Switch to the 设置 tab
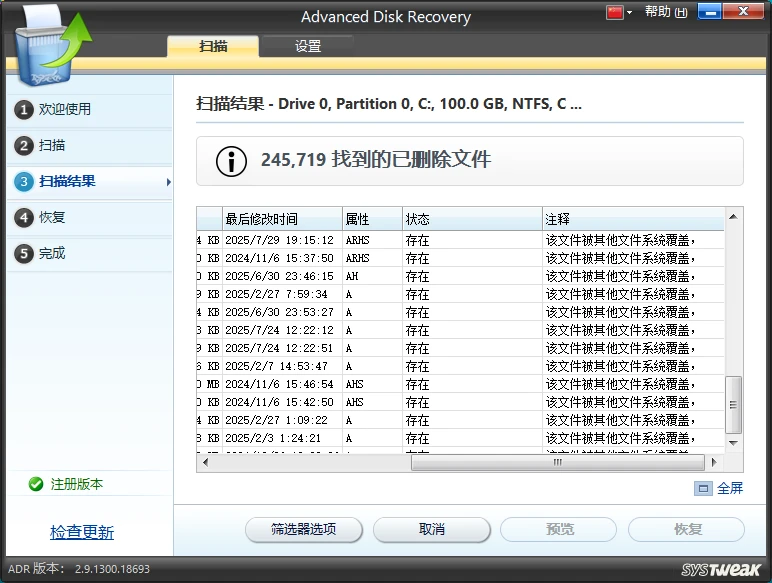The image size is (772, 583). click(308, 46)
